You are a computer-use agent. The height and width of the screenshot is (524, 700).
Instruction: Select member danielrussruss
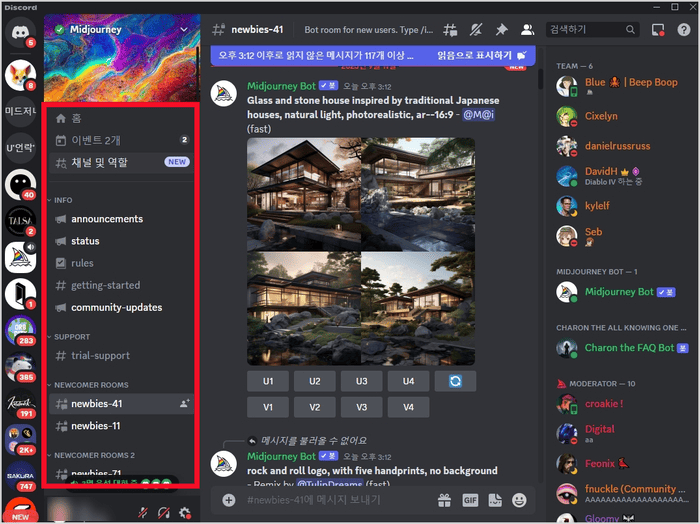(x=622, y=146)
